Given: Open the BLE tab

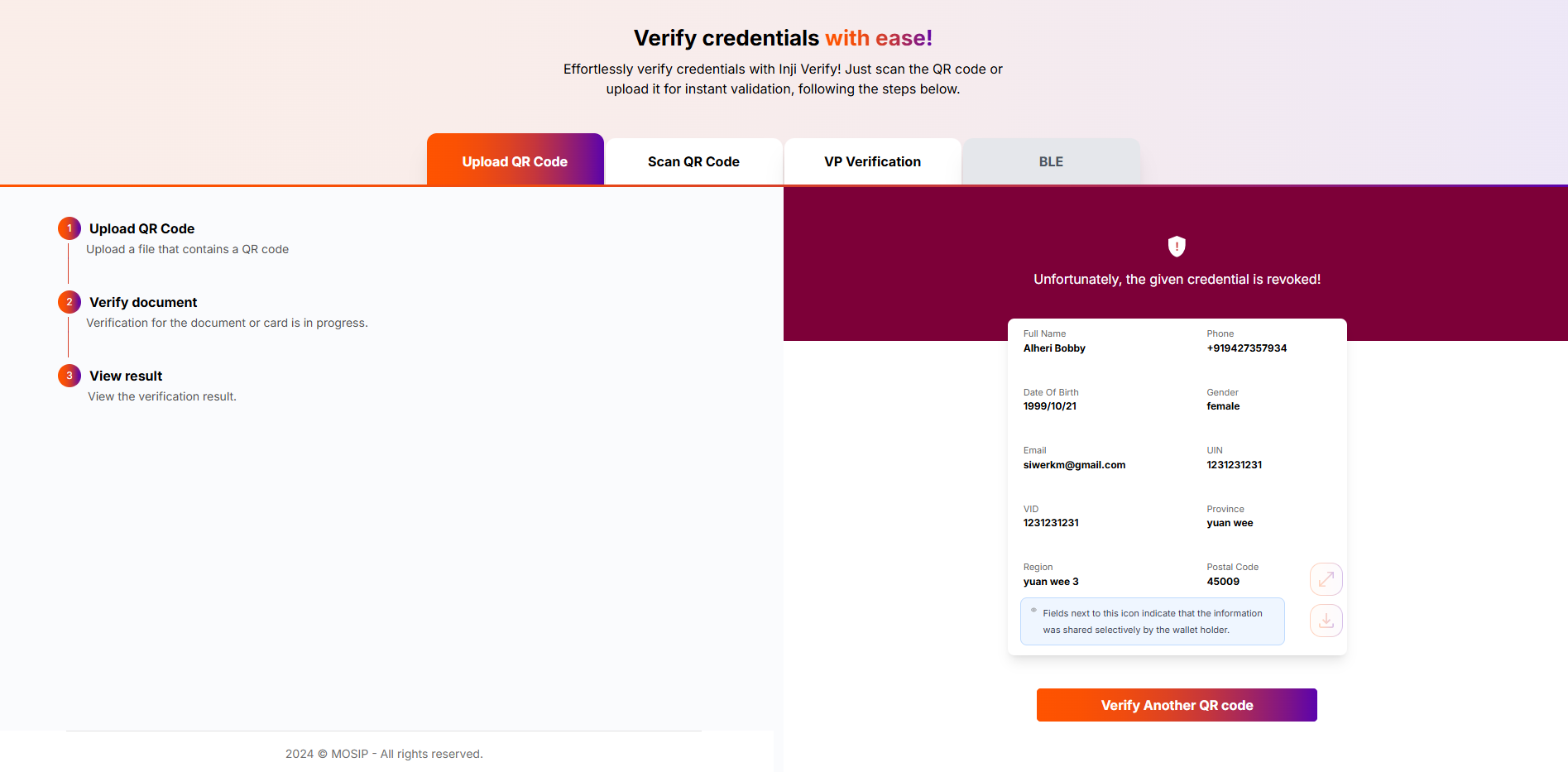Looking at the screenshot, I should click(x=1051, y=161).
